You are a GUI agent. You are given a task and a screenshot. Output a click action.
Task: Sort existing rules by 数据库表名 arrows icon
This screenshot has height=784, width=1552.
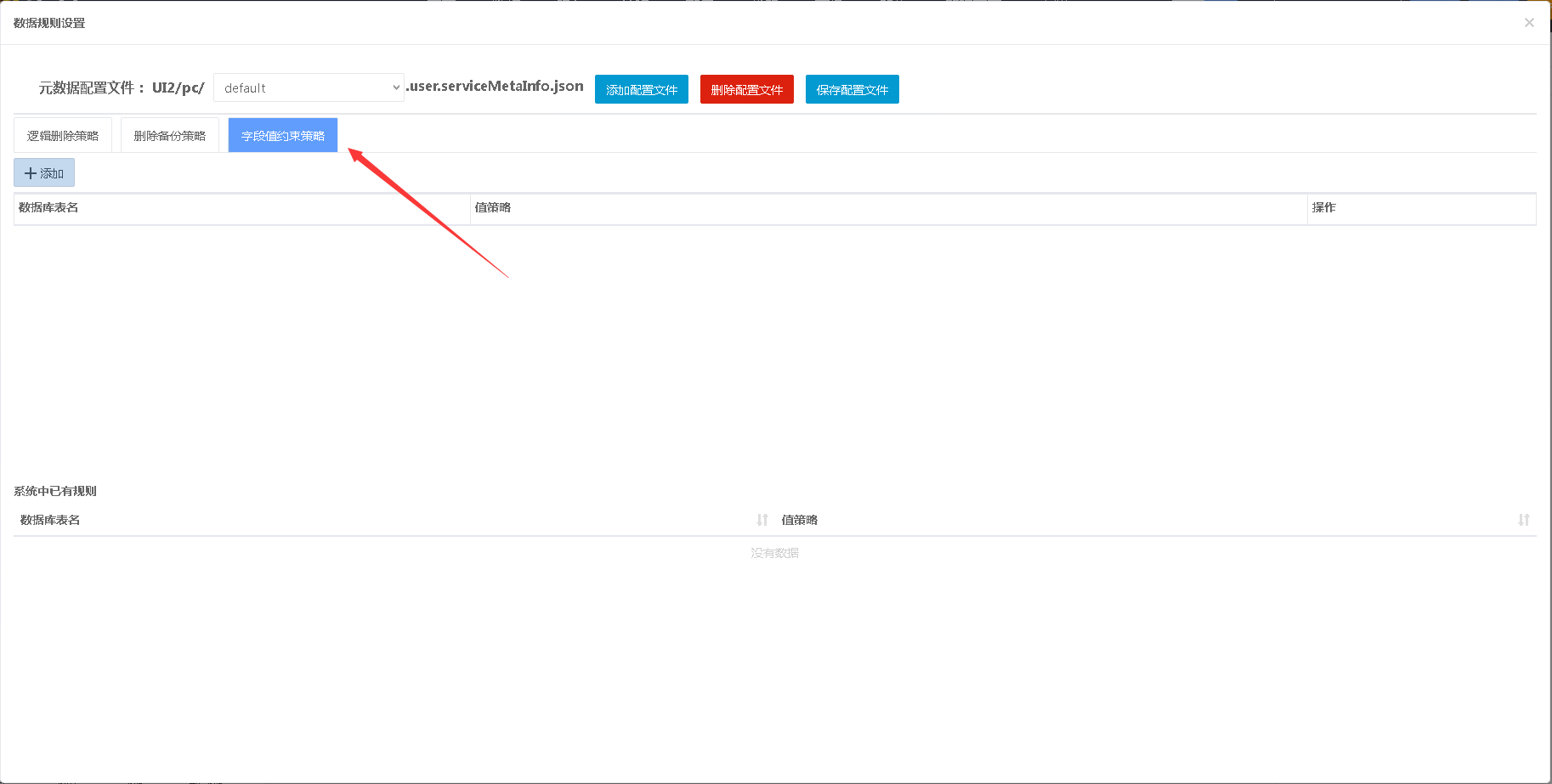click(762, 520)
